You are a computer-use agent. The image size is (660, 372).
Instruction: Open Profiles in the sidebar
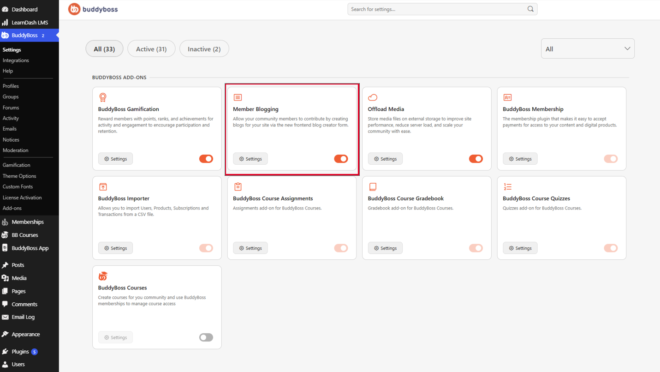click(x=11, y=86)
